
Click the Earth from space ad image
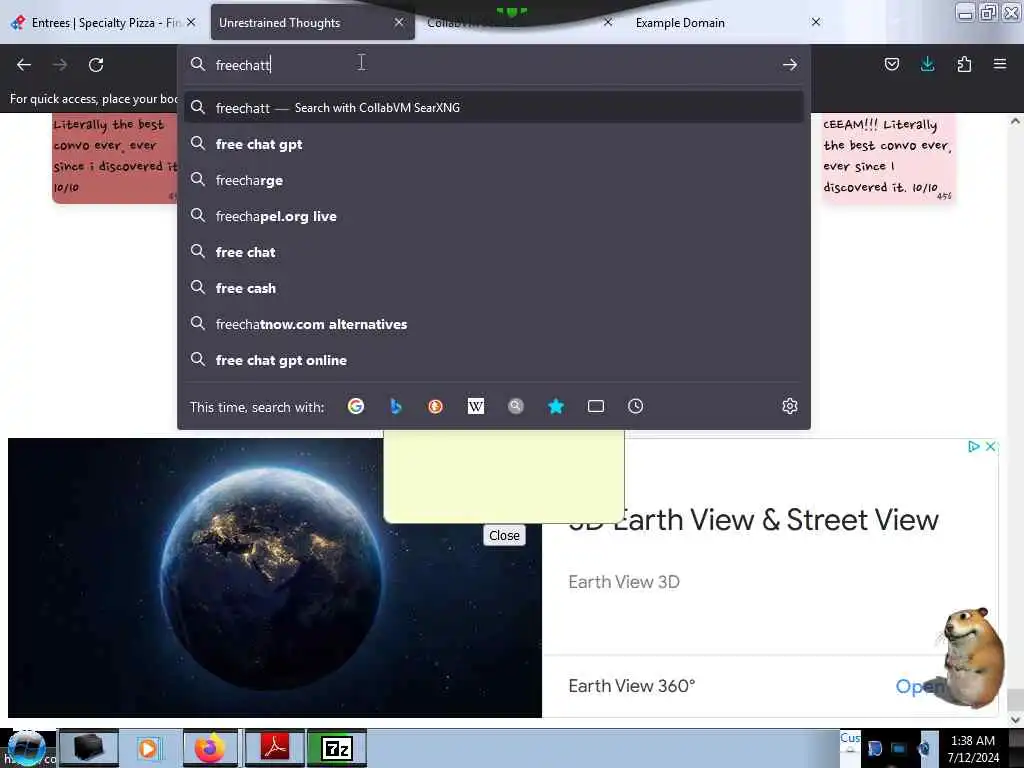pos(275,578)
